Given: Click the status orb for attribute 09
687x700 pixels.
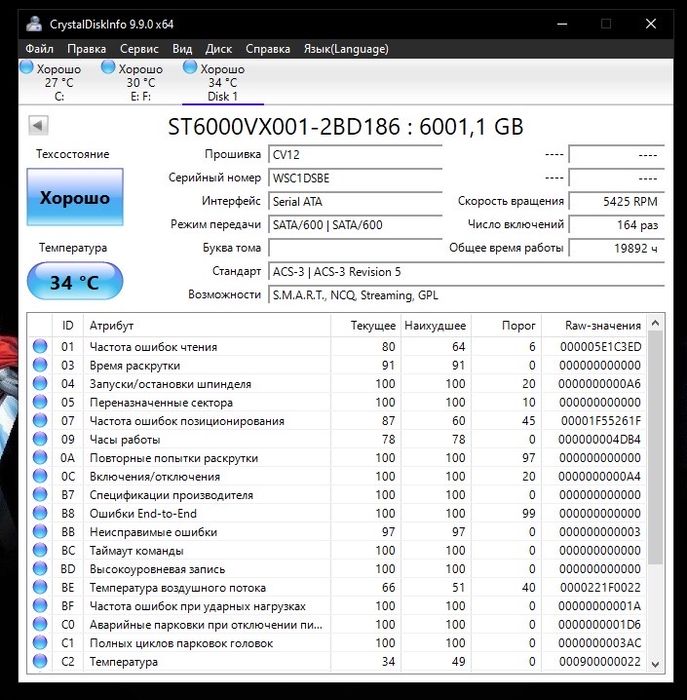Looking at the screenshot, I should 40,439.
